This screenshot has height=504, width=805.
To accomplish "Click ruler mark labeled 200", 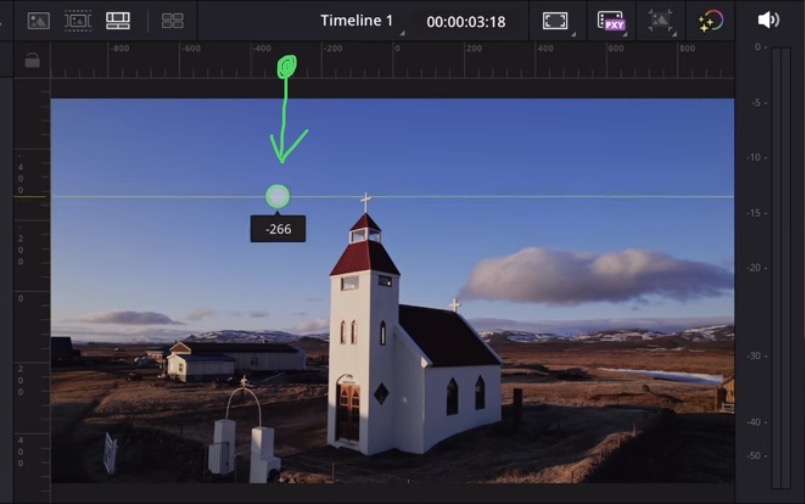I will (x=474, y=49).
